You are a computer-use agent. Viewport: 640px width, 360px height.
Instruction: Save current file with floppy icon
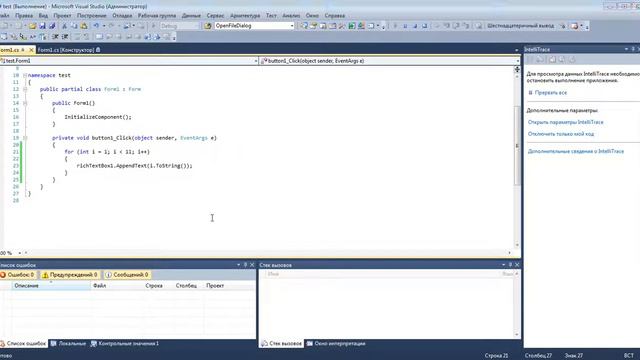(42, 26)
